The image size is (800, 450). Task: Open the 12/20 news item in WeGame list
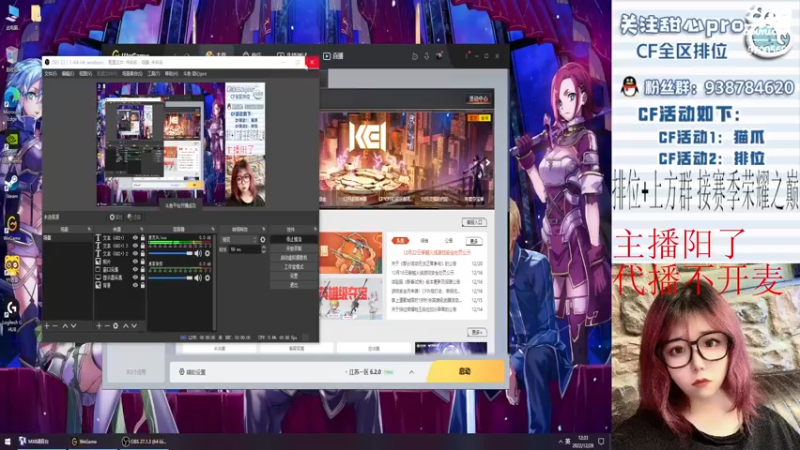click(x=437, y=264)
